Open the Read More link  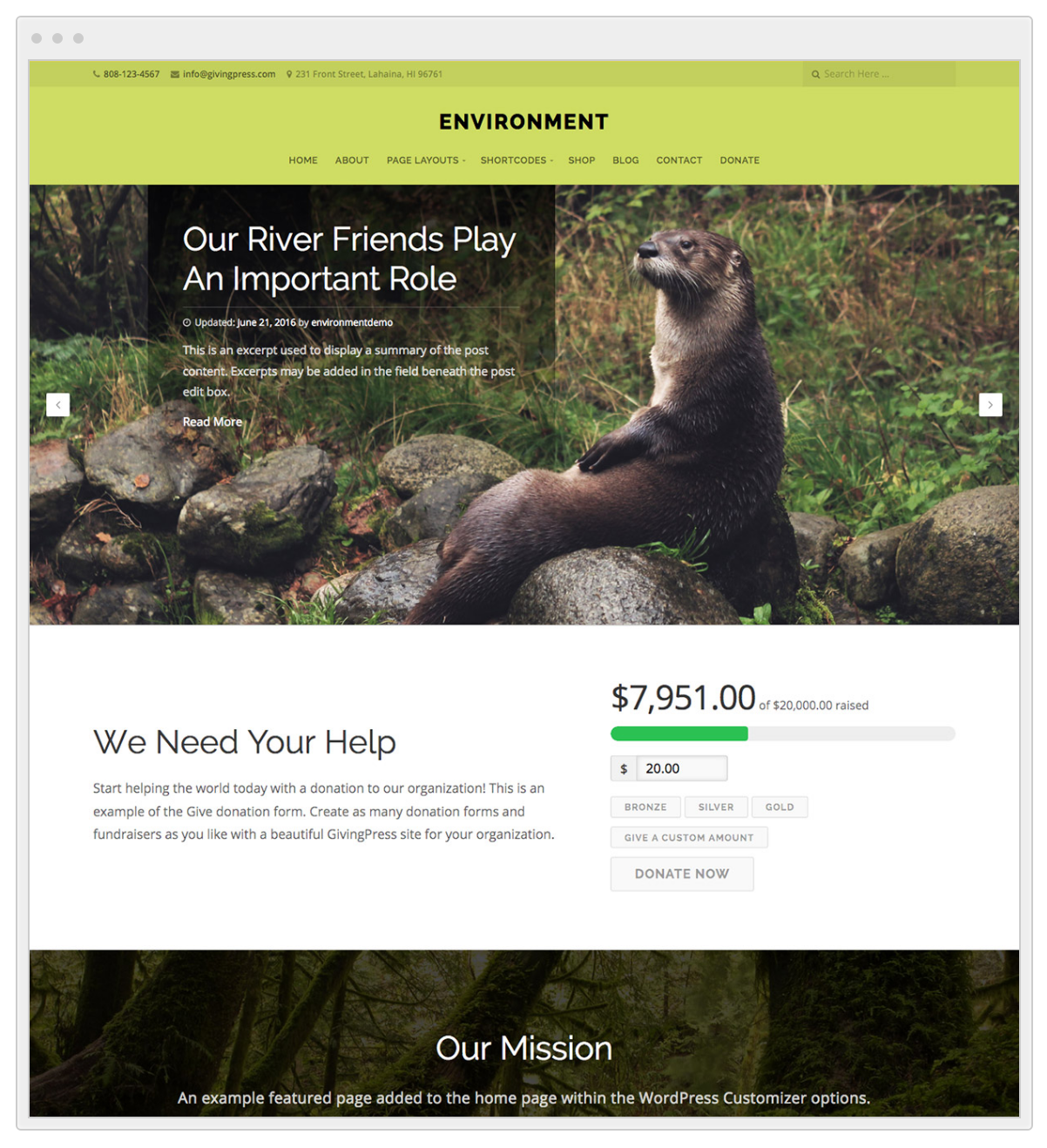click(213, 422)
